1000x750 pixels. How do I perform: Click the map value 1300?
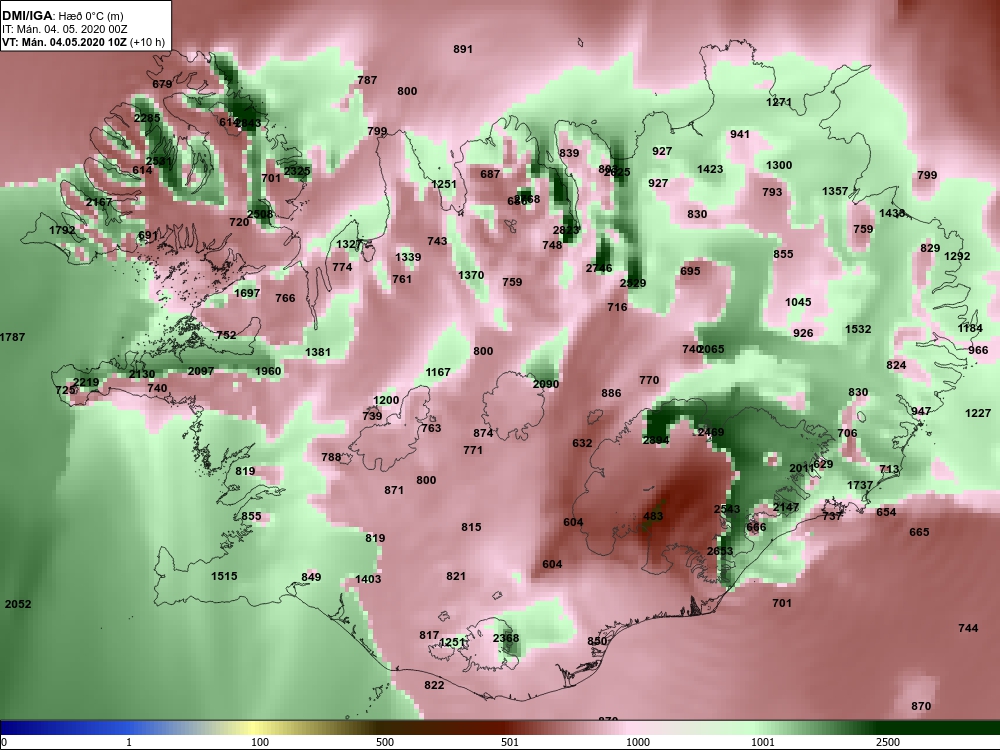coord(779,165)
